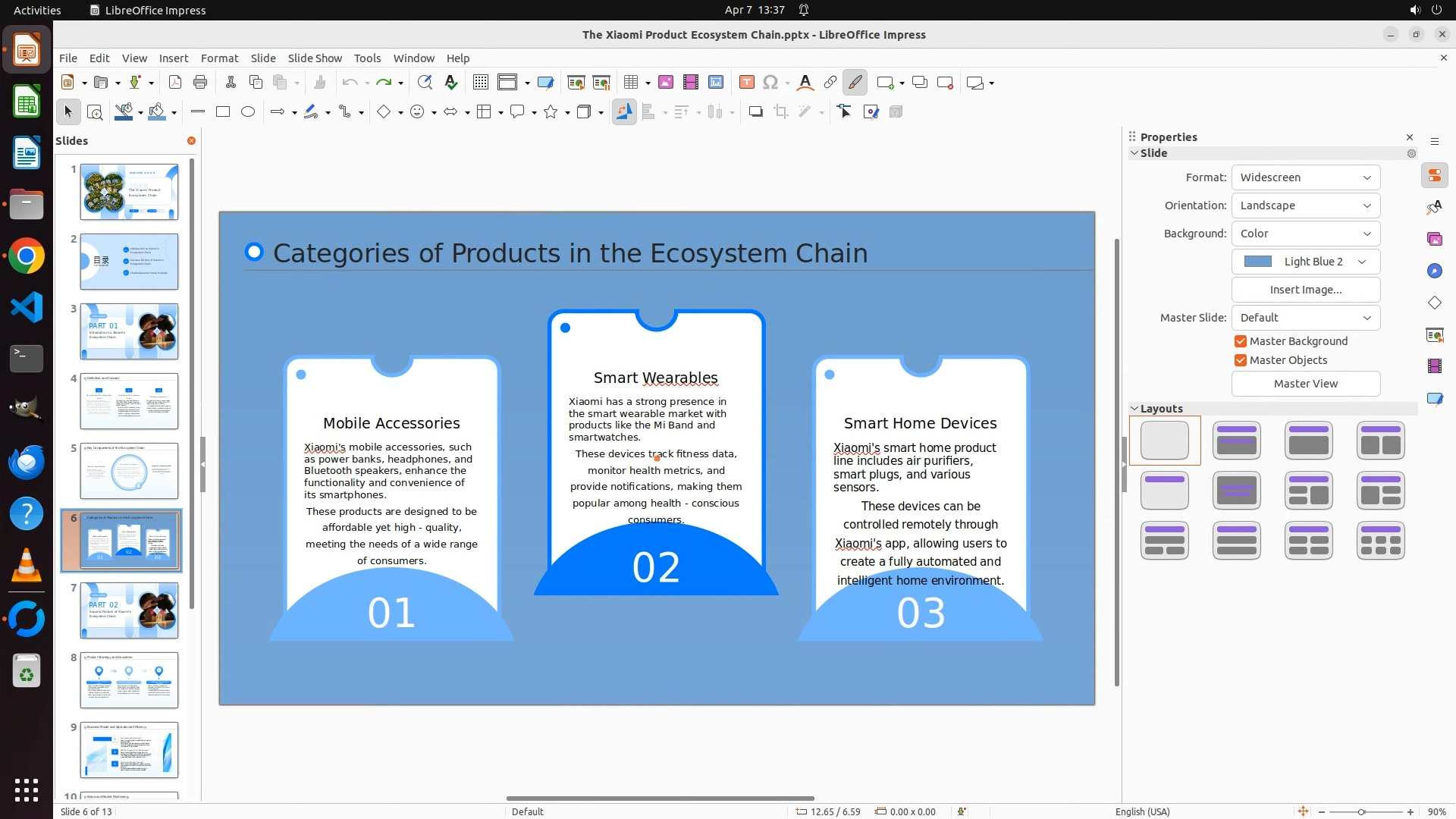Click the Crop Image toolbar icon
Viewport: 1456px width, 819px height.
pos(781,112)
